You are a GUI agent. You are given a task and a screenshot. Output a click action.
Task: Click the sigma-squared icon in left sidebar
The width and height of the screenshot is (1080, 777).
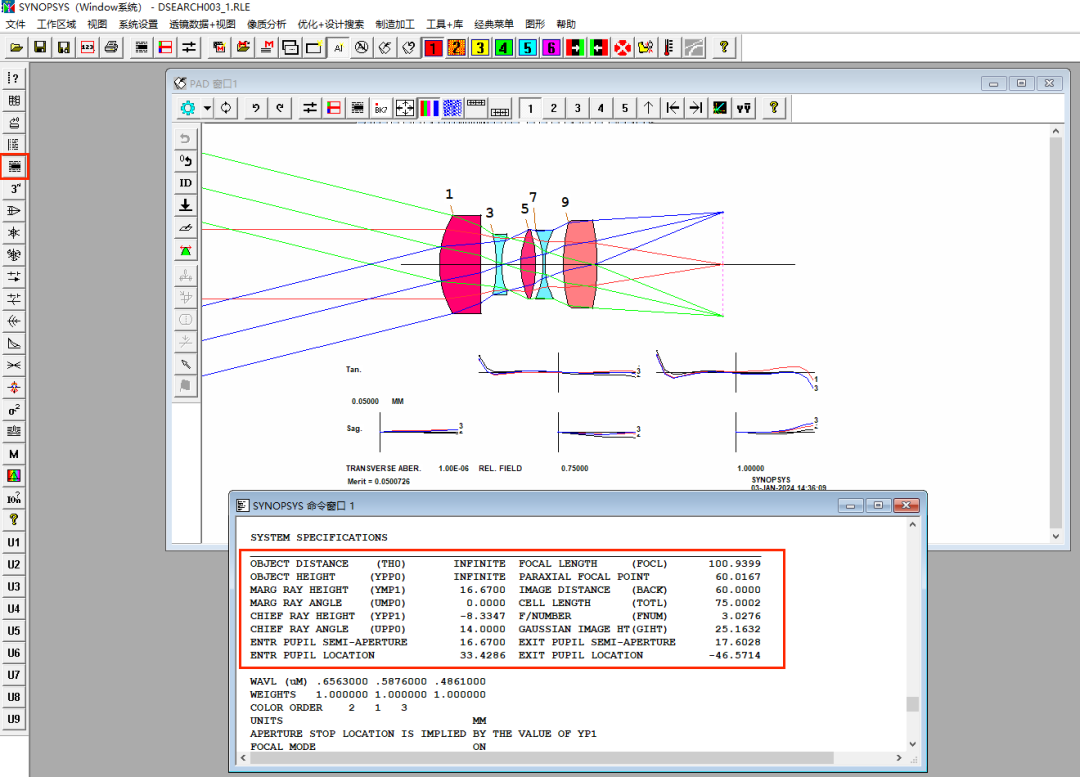click(x=14, y=410)
